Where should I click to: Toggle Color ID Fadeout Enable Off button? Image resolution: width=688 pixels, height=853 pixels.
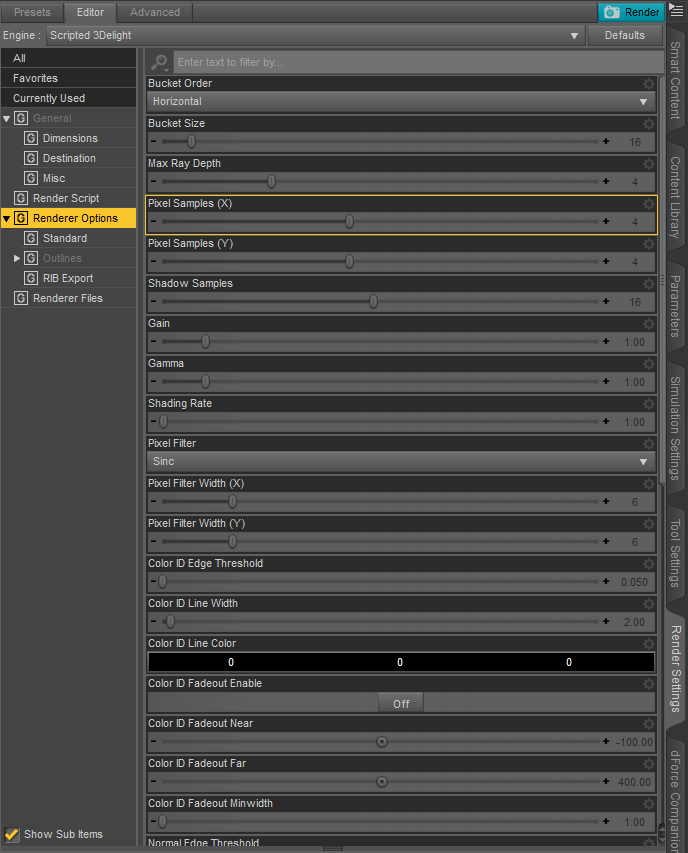pos(401,703)
